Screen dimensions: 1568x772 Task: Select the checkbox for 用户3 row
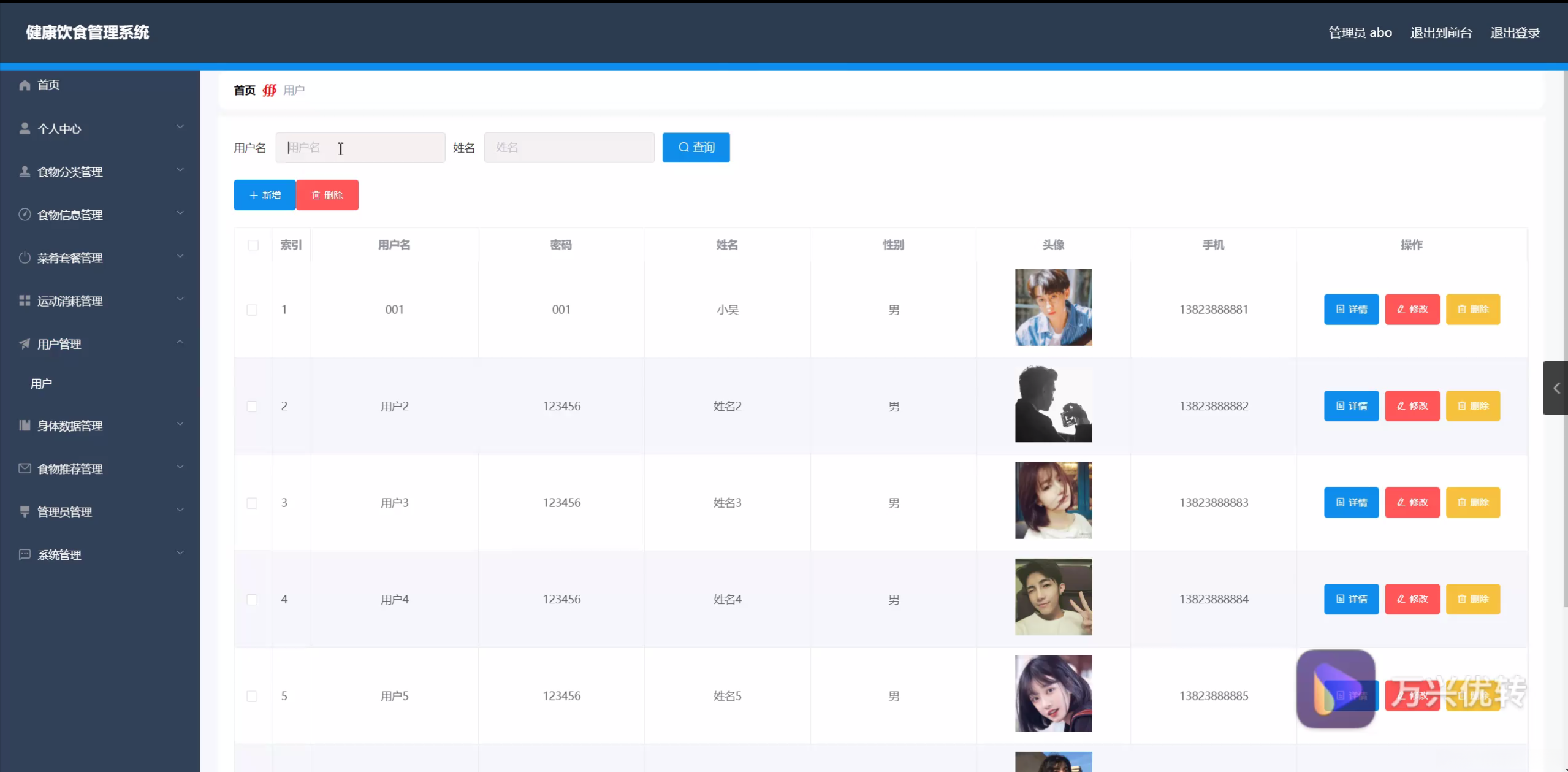click(x=252, y=503)
